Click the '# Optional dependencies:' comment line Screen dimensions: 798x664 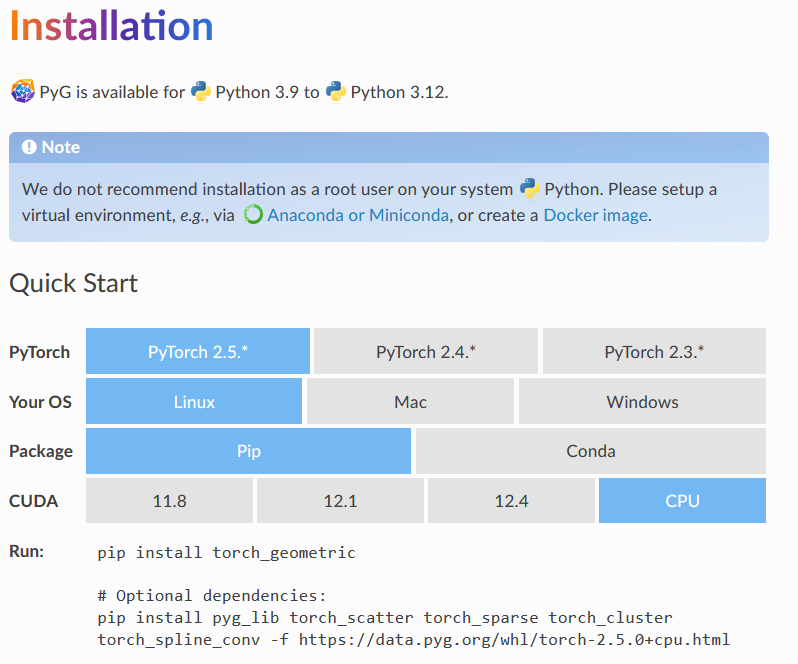tap(212, 595)
